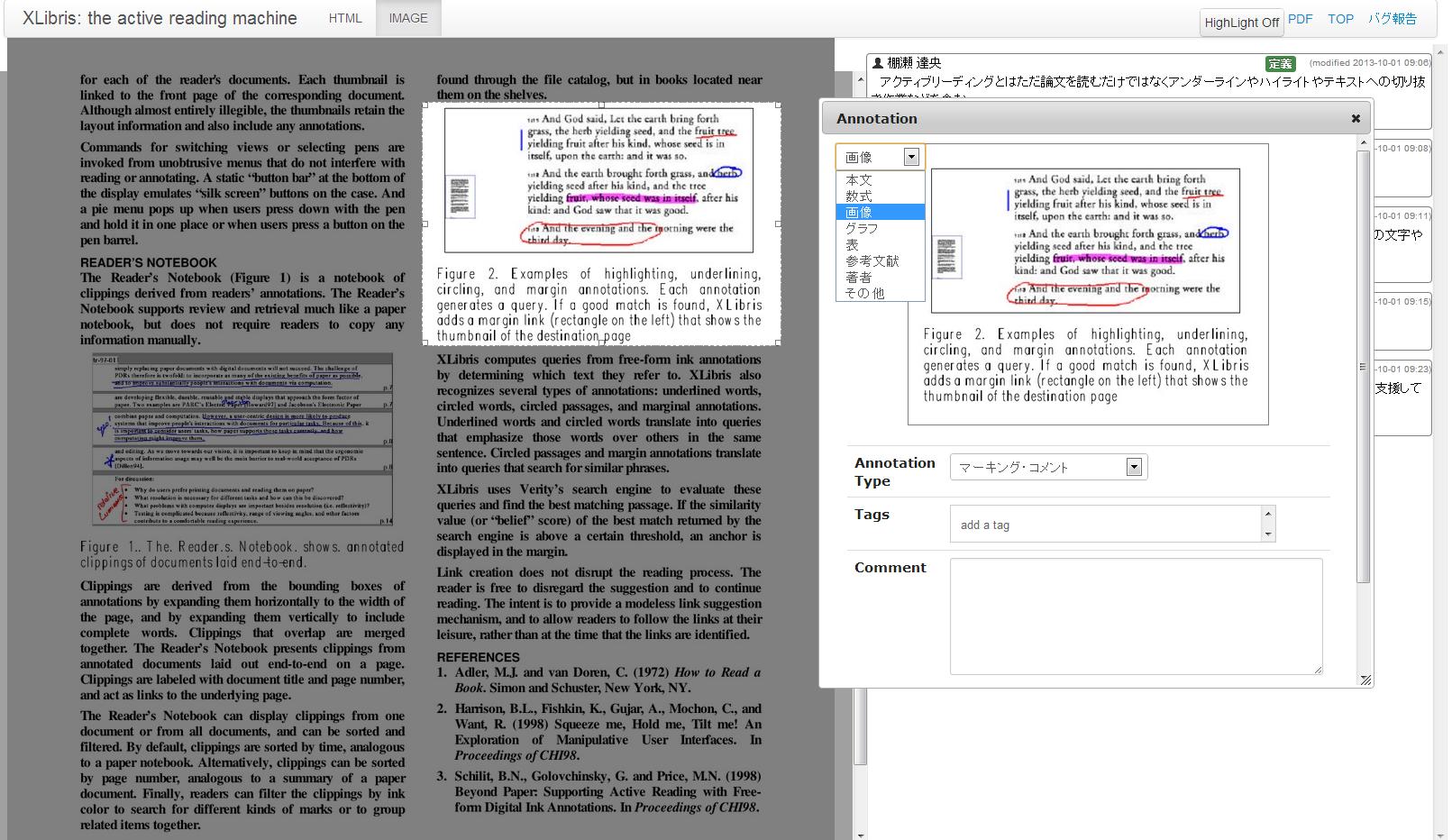
Task: Select 表 from the type list
Action: click(x=880, y=245)
